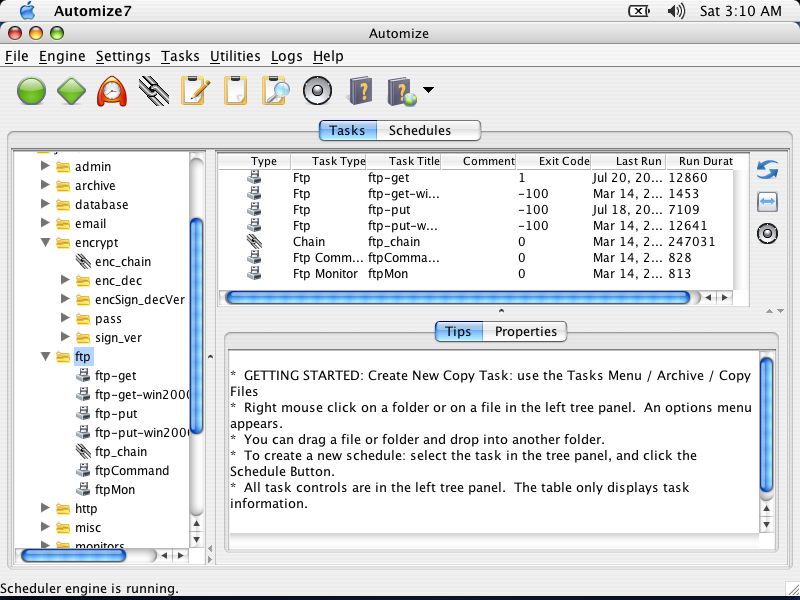This screenshot has height=600, width=800.
Task: Click the battery status icon in menu bar
Action: (x=639, y=11)
